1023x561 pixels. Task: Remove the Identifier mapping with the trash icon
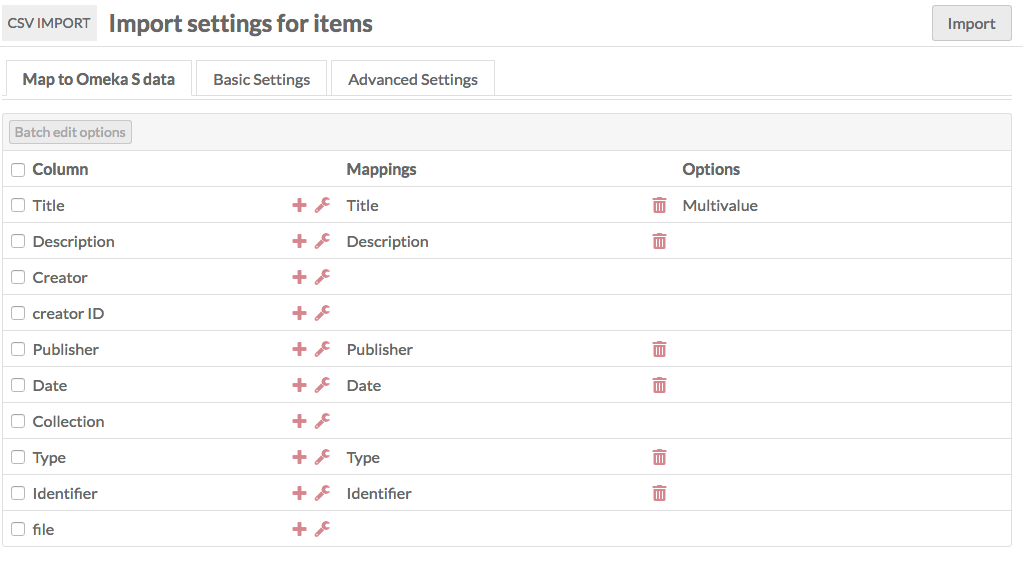(x=660, y=493)
